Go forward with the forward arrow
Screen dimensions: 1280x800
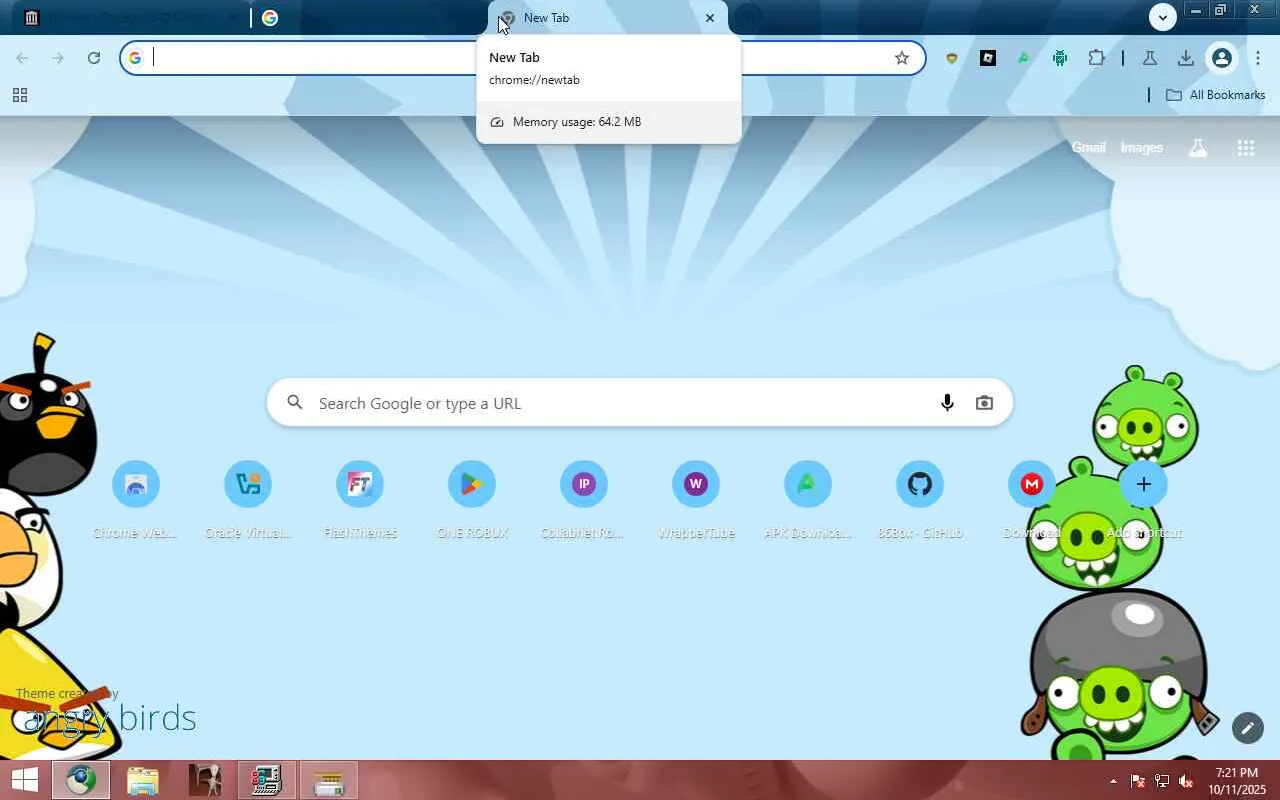58,58
